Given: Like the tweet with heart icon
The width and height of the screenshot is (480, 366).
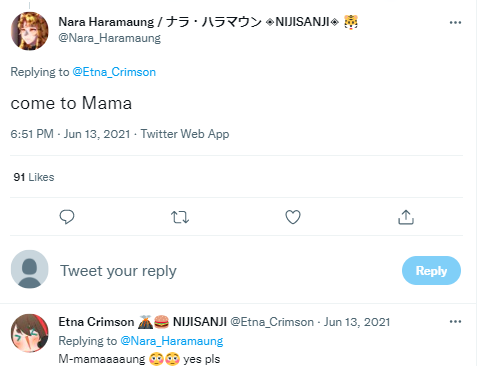Looking at the screenshot, I should [x=293, y=217].
